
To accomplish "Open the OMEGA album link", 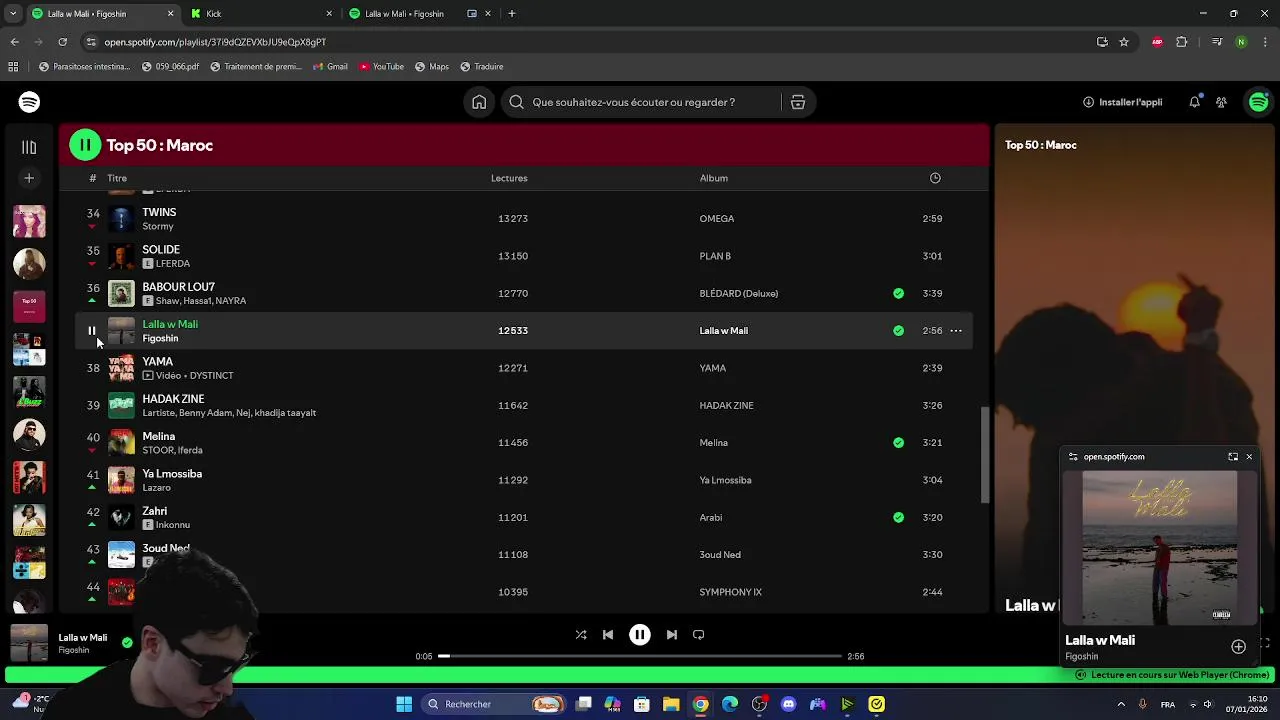I will click(x=717, y=219).
